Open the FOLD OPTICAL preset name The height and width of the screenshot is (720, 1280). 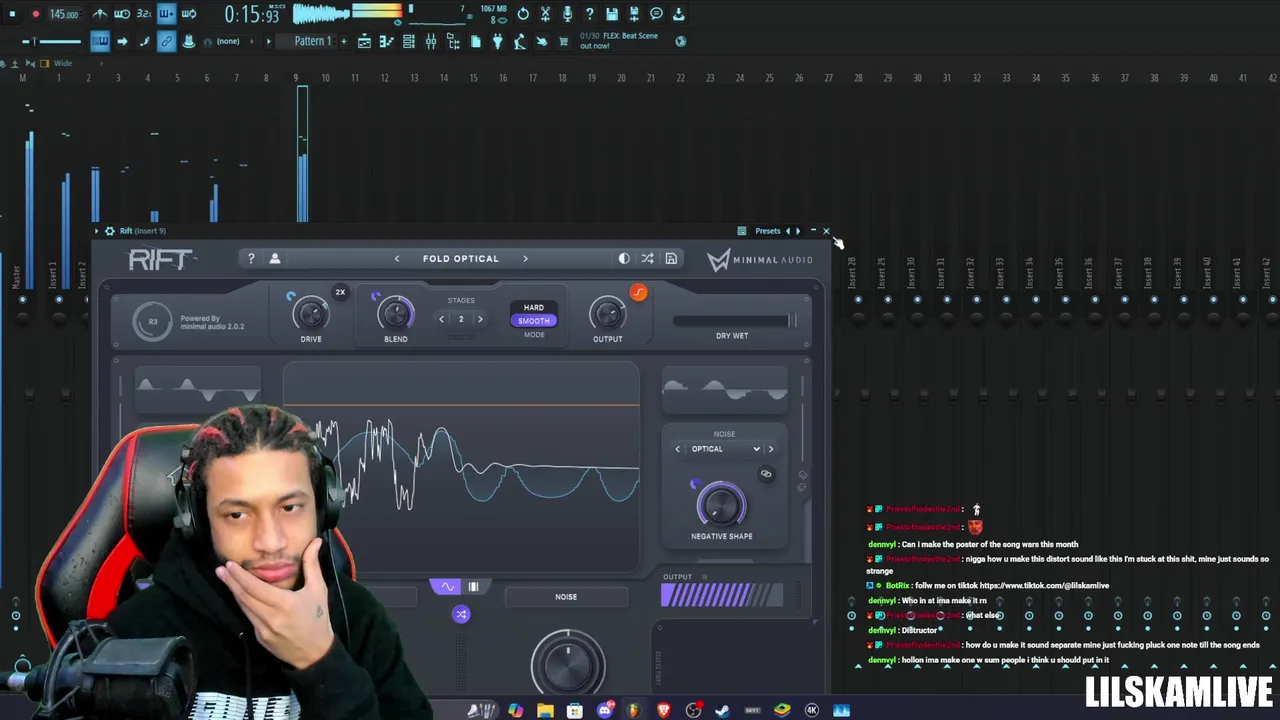click(460, 259)
